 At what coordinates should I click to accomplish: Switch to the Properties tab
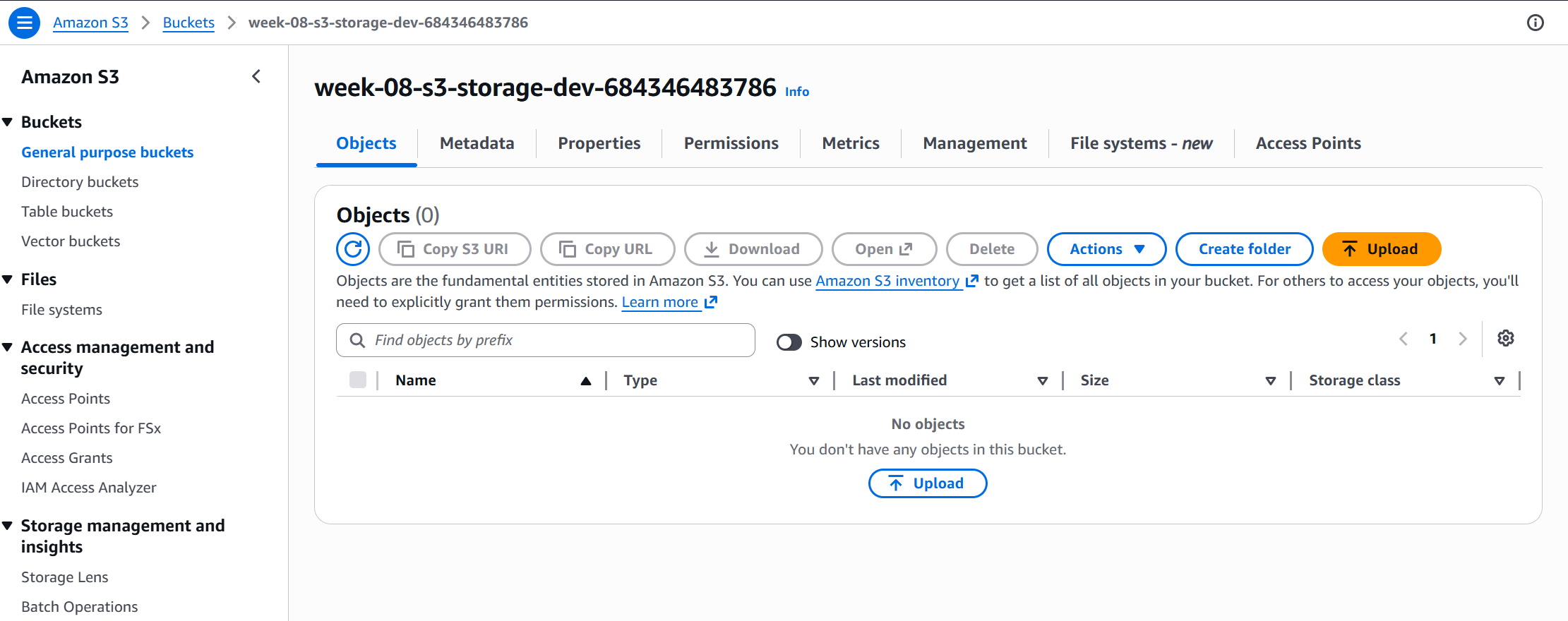click(x=599, y=143)
